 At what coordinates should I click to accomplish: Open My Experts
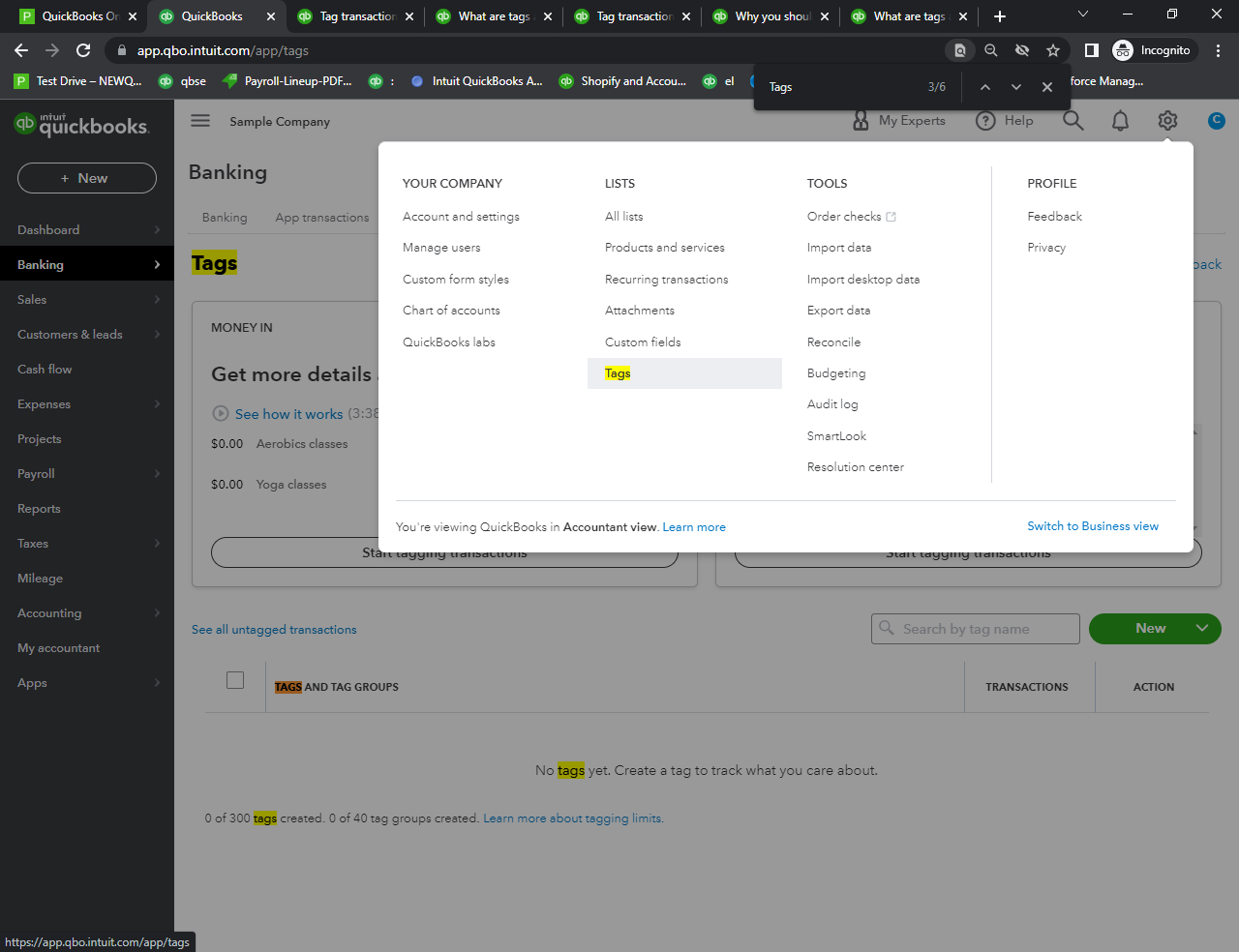pyautogui.click(x=898, y=121)
